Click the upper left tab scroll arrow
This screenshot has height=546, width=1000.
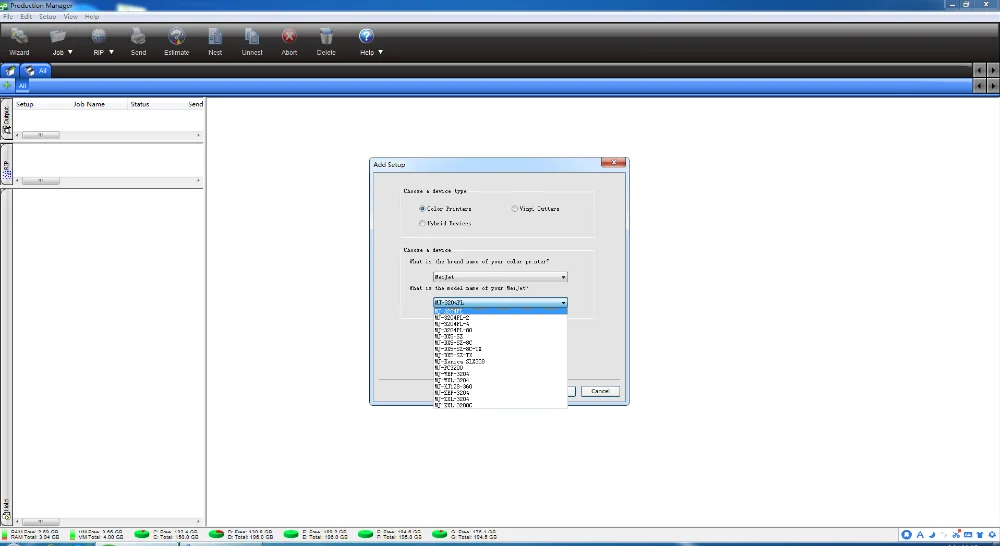pyautogui.click(x=980, y=70)
